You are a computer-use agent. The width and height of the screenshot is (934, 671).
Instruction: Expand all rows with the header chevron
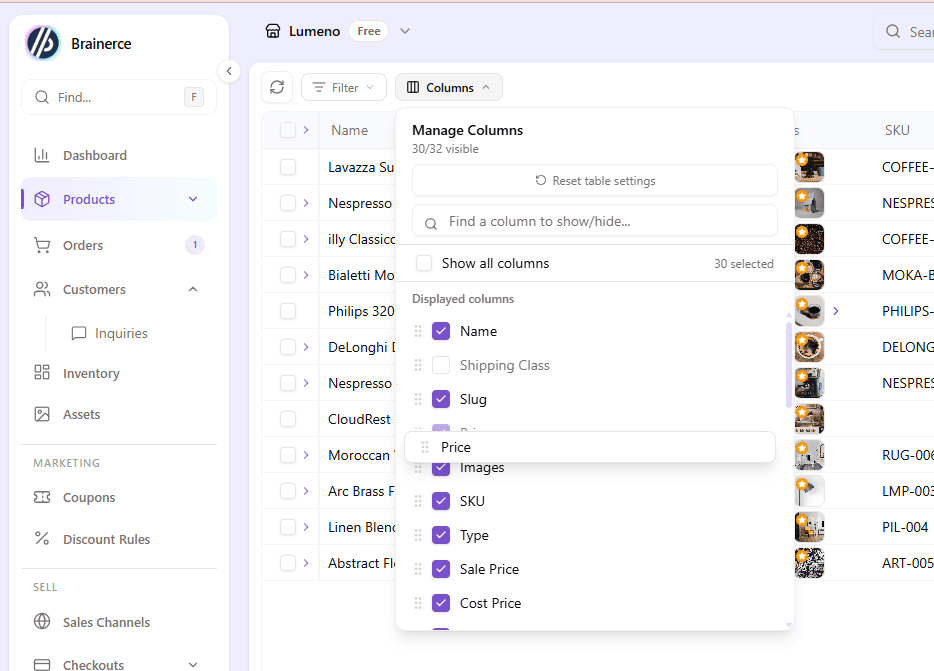(306, 130)
